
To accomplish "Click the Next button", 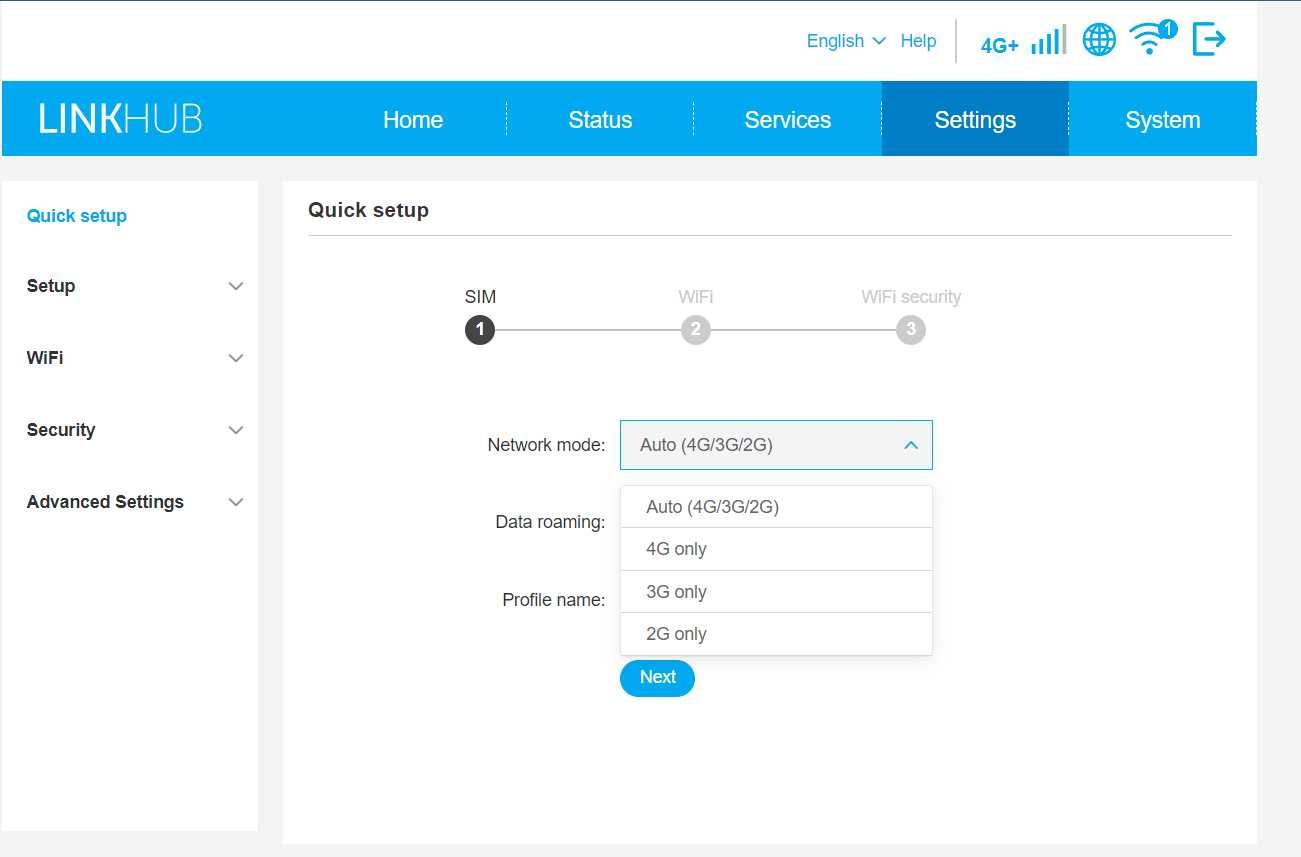I will 657,678.
